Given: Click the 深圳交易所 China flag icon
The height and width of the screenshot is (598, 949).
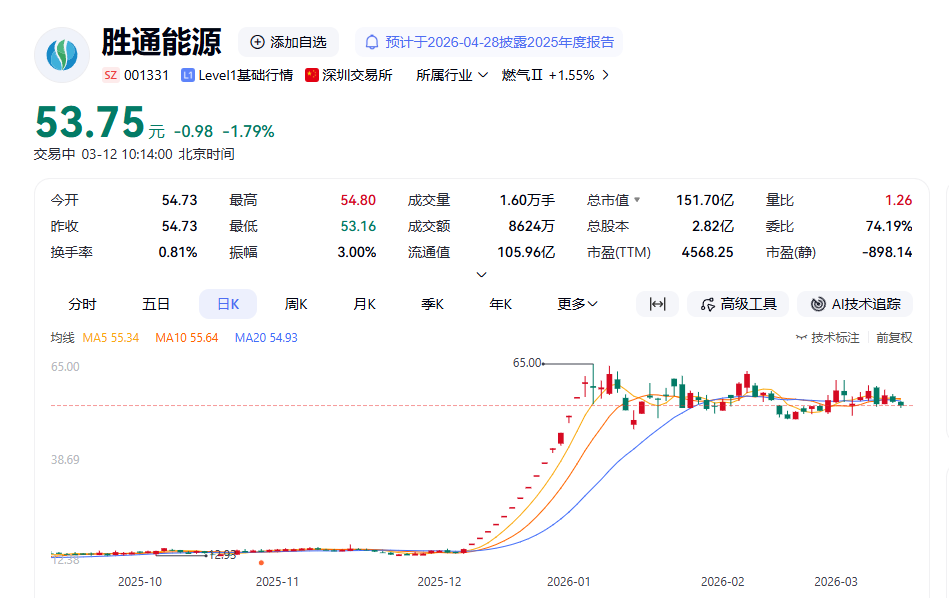Looking at the screenshot, I should (312, 75).
